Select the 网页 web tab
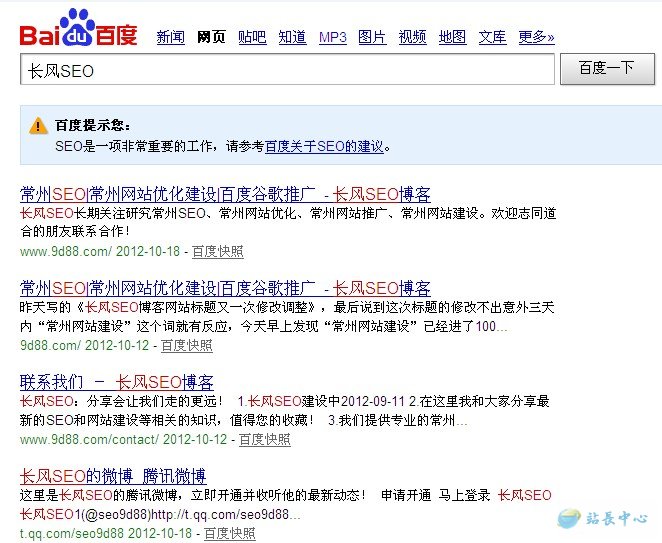 [x=211, y=37]
